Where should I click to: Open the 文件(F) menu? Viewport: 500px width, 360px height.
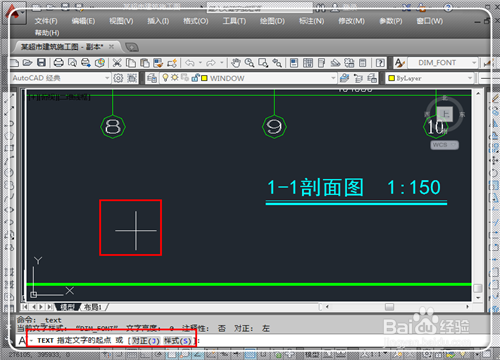46,21
